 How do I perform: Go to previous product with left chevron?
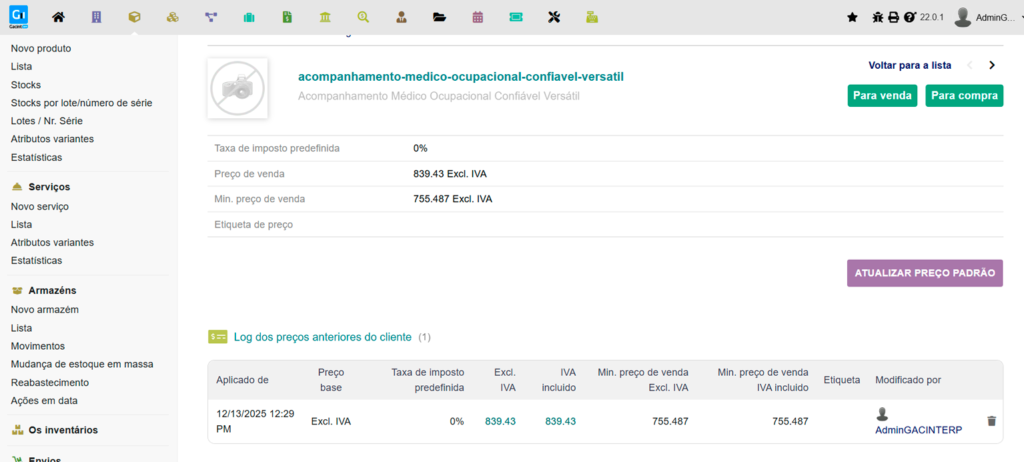coord(969,65)
